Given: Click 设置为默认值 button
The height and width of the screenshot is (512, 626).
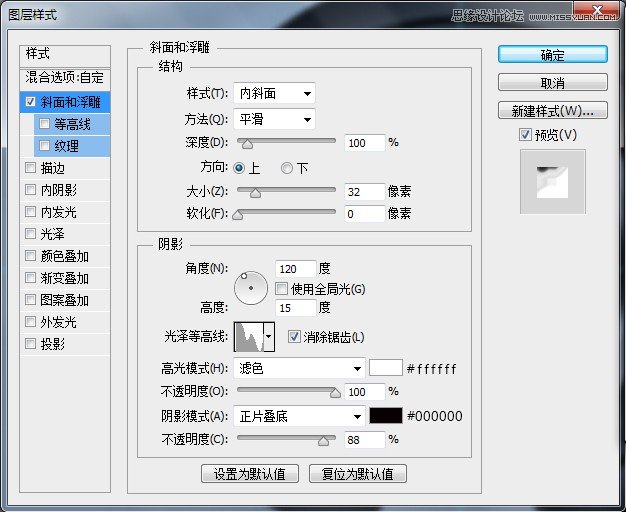Looking at the screenshot, I should [250, 474].
